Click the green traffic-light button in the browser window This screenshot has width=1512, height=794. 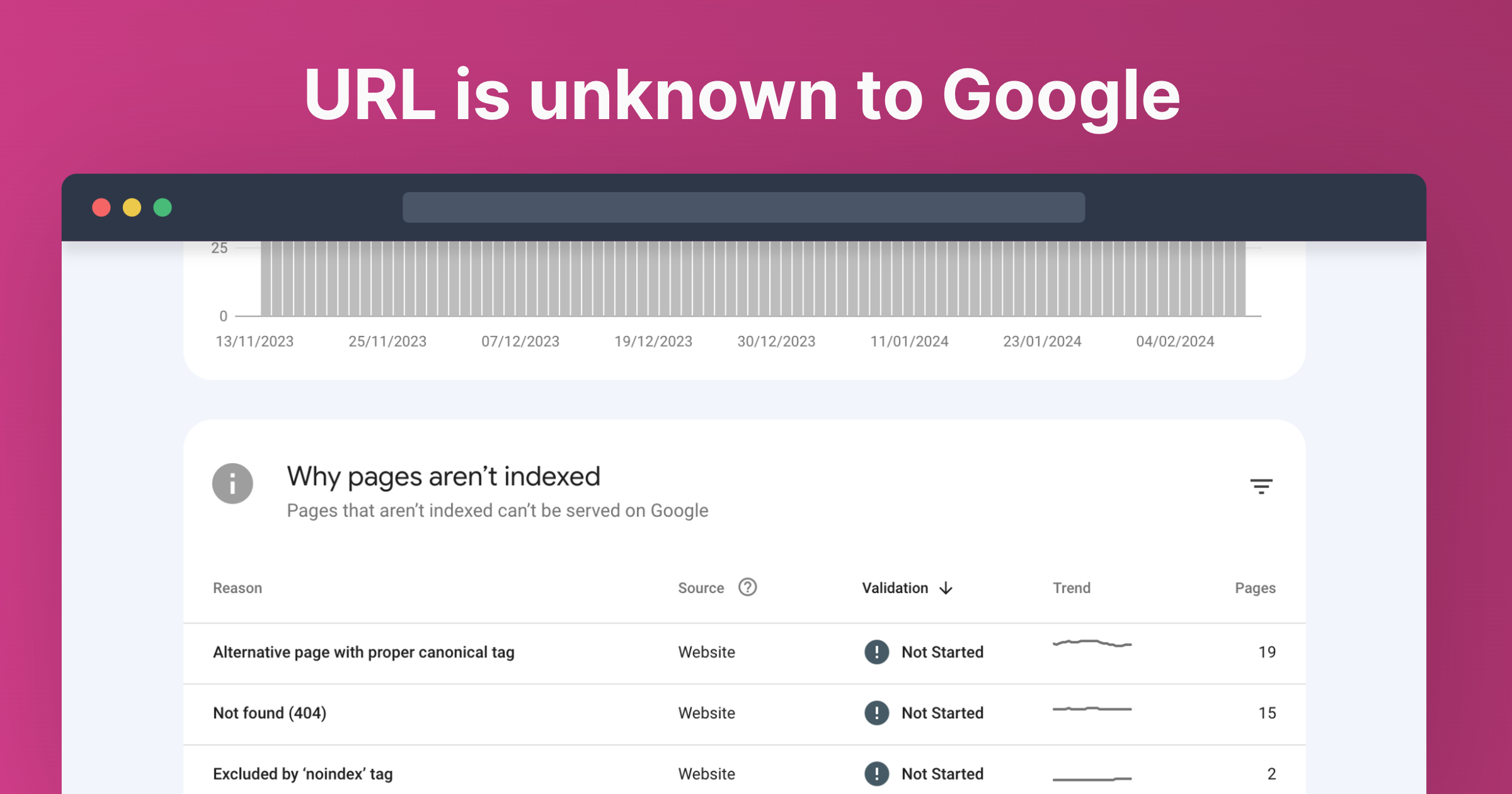coord(163,207)
